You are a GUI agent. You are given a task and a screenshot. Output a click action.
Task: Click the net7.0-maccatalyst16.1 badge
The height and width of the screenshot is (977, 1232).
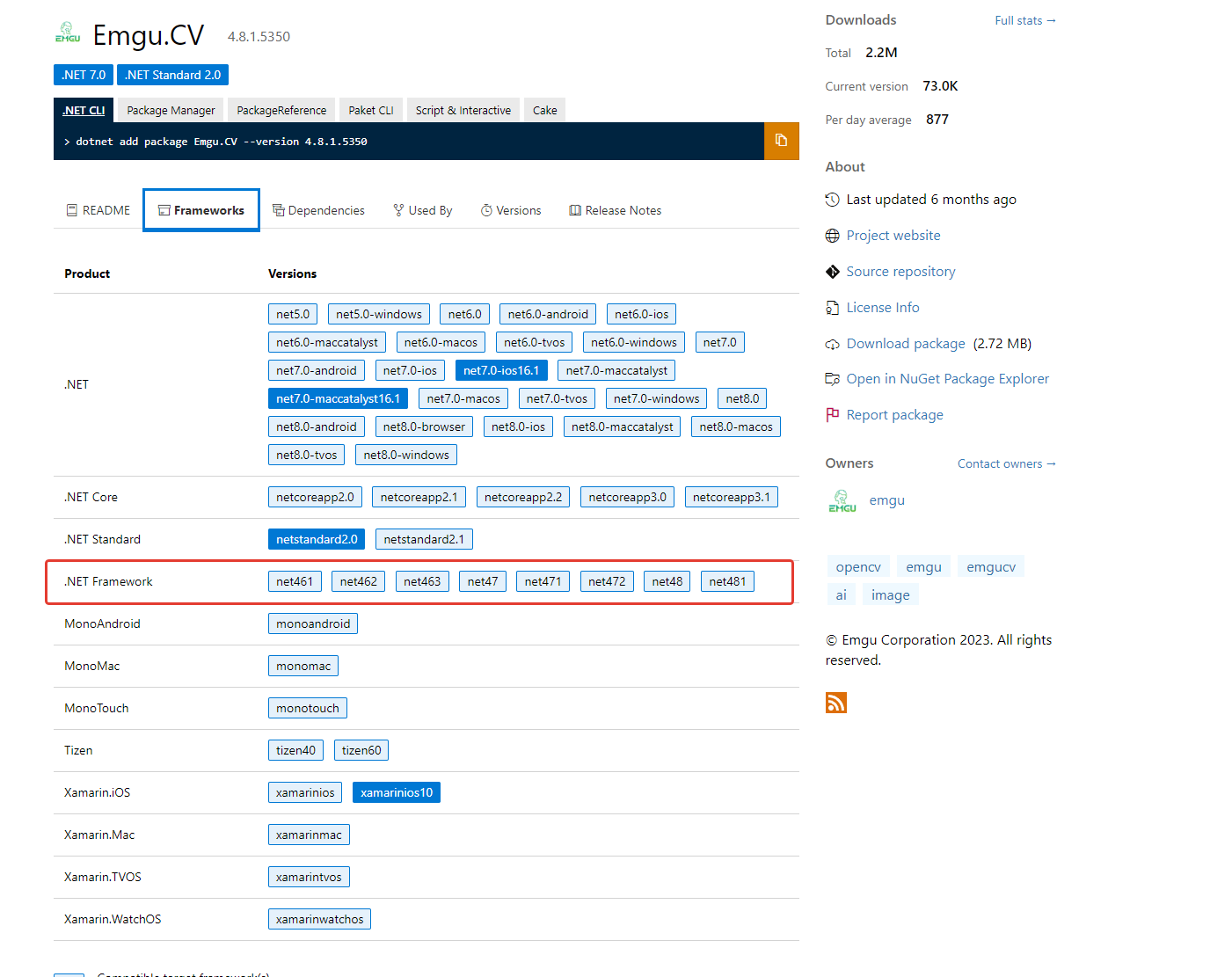tap(338, 398)
